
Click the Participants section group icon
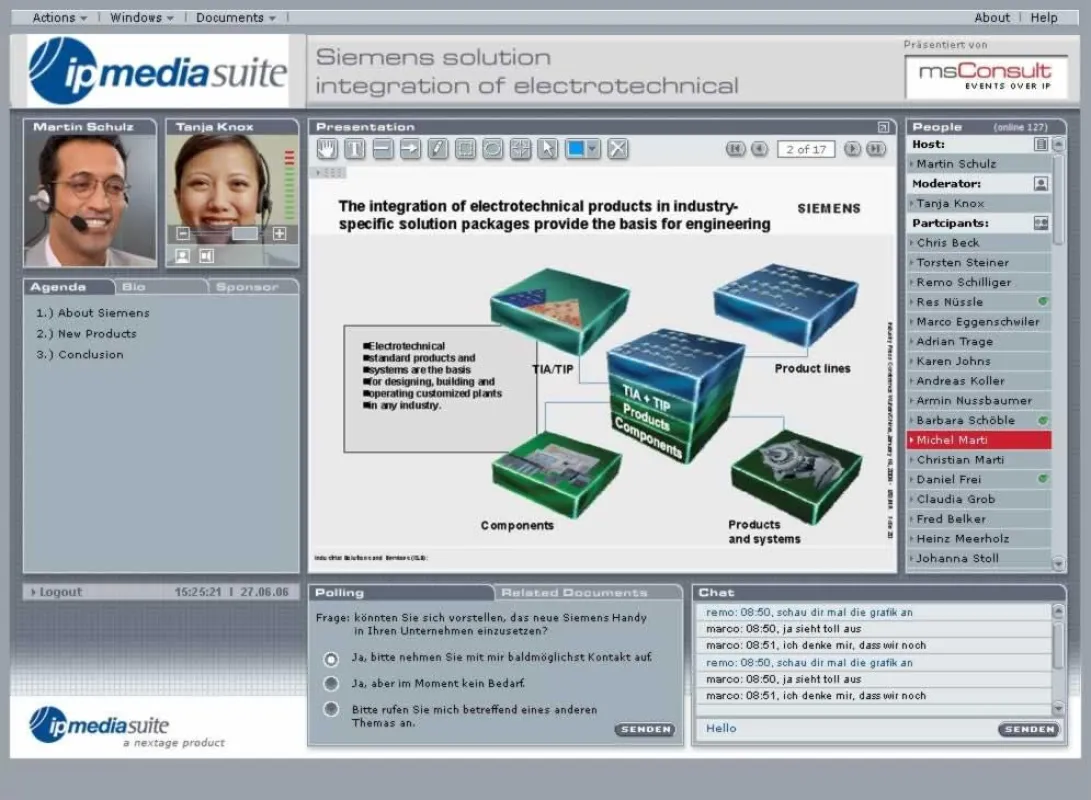(1041, 223)
